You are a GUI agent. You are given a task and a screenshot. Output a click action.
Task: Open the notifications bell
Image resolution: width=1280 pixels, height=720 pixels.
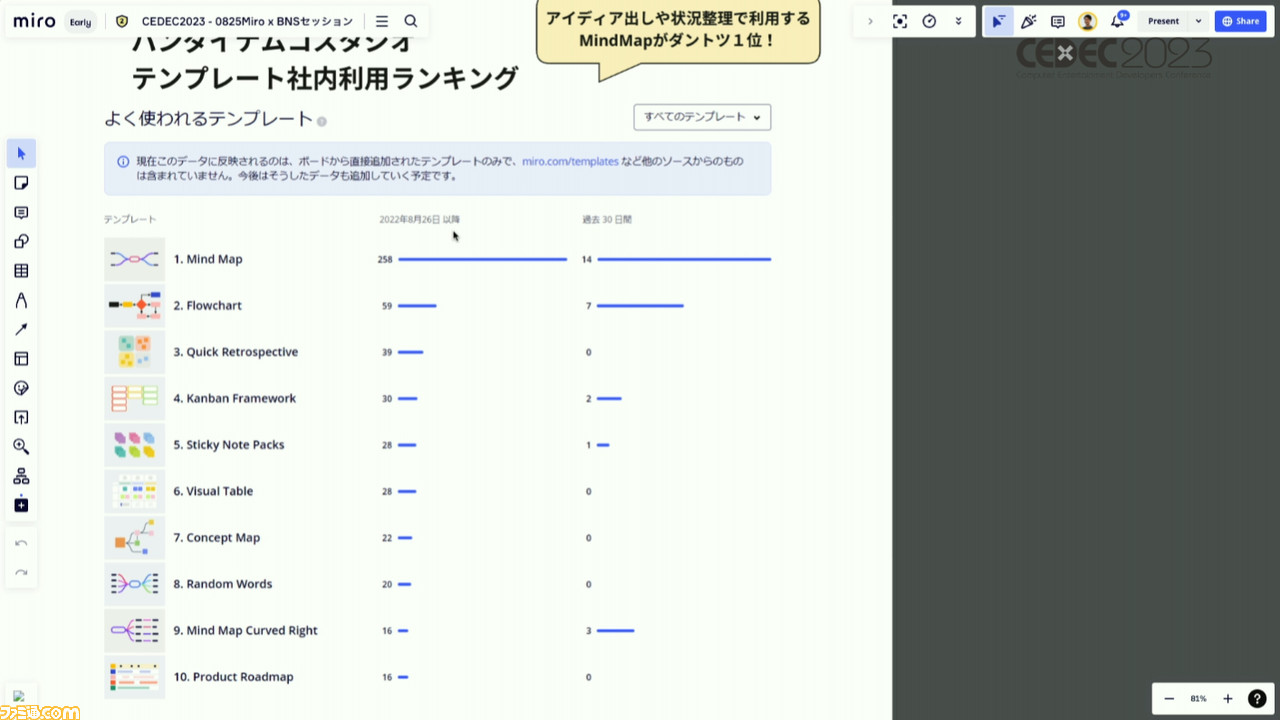tap(1117, 21)
